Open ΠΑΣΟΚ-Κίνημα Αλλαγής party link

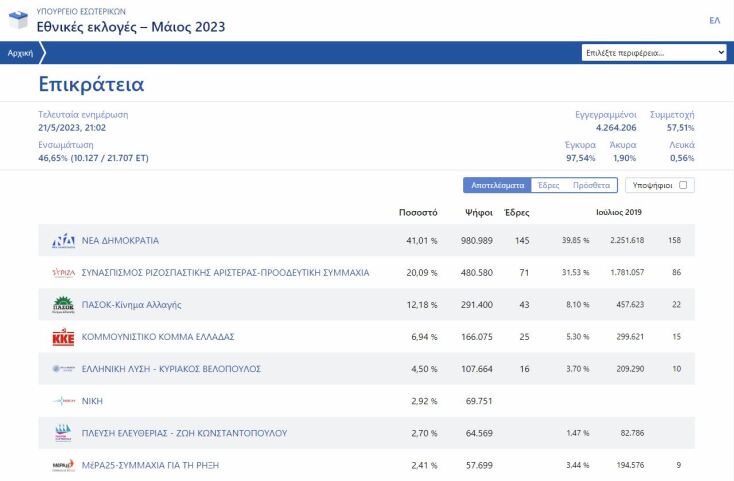point(130,305)
